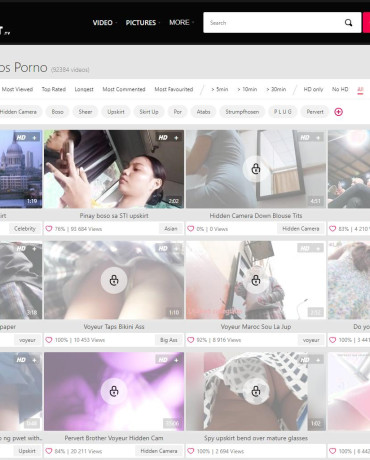Select the No HD filter
This screenshot has height=460, width=370.
click(x=340, y=89)
